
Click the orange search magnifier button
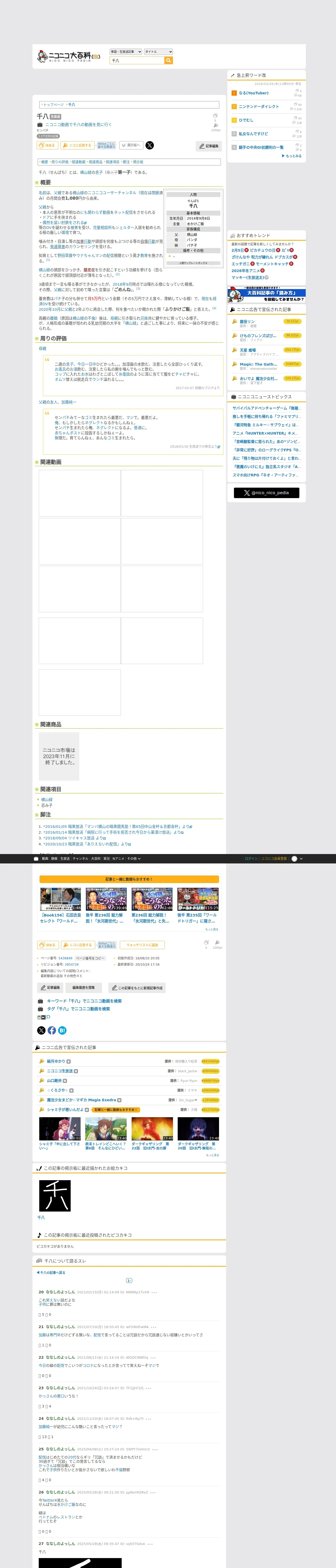pyautogui.click(x=169, y=61)
